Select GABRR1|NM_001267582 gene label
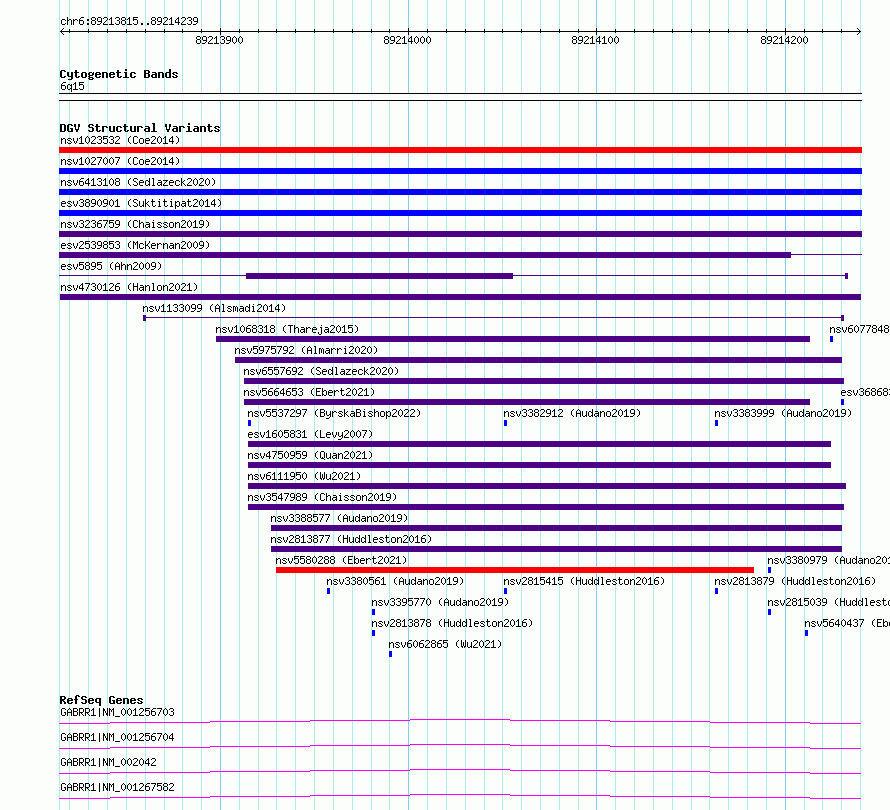 point(117,787)
